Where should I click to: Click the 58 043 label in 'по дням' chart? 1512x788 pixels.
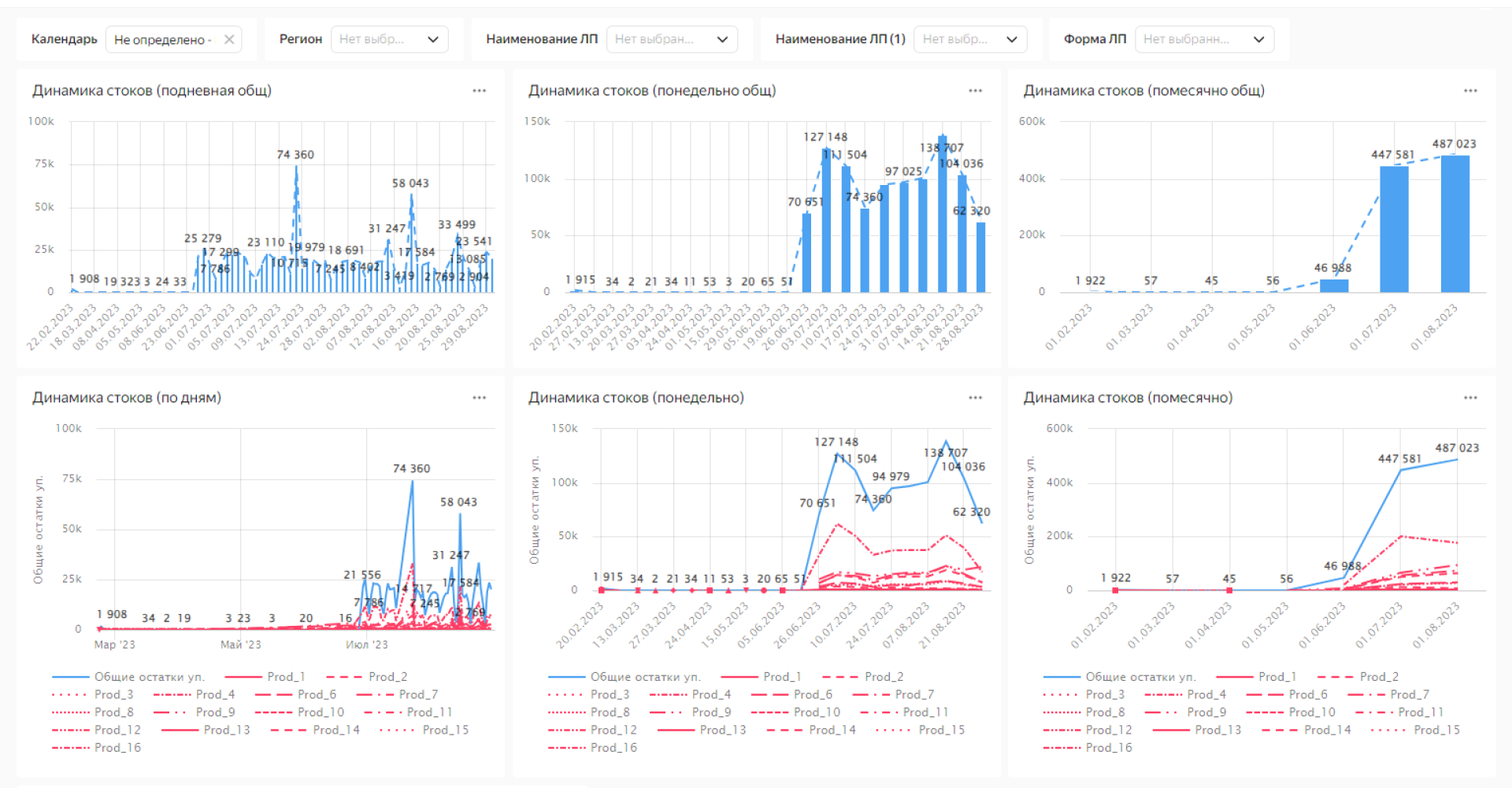458,501
